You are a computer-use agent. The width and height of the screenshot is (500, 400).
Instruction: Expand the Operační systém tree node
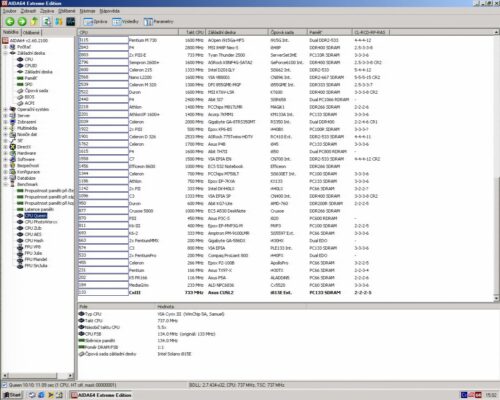pyautogui.click(x=5, y=109)
